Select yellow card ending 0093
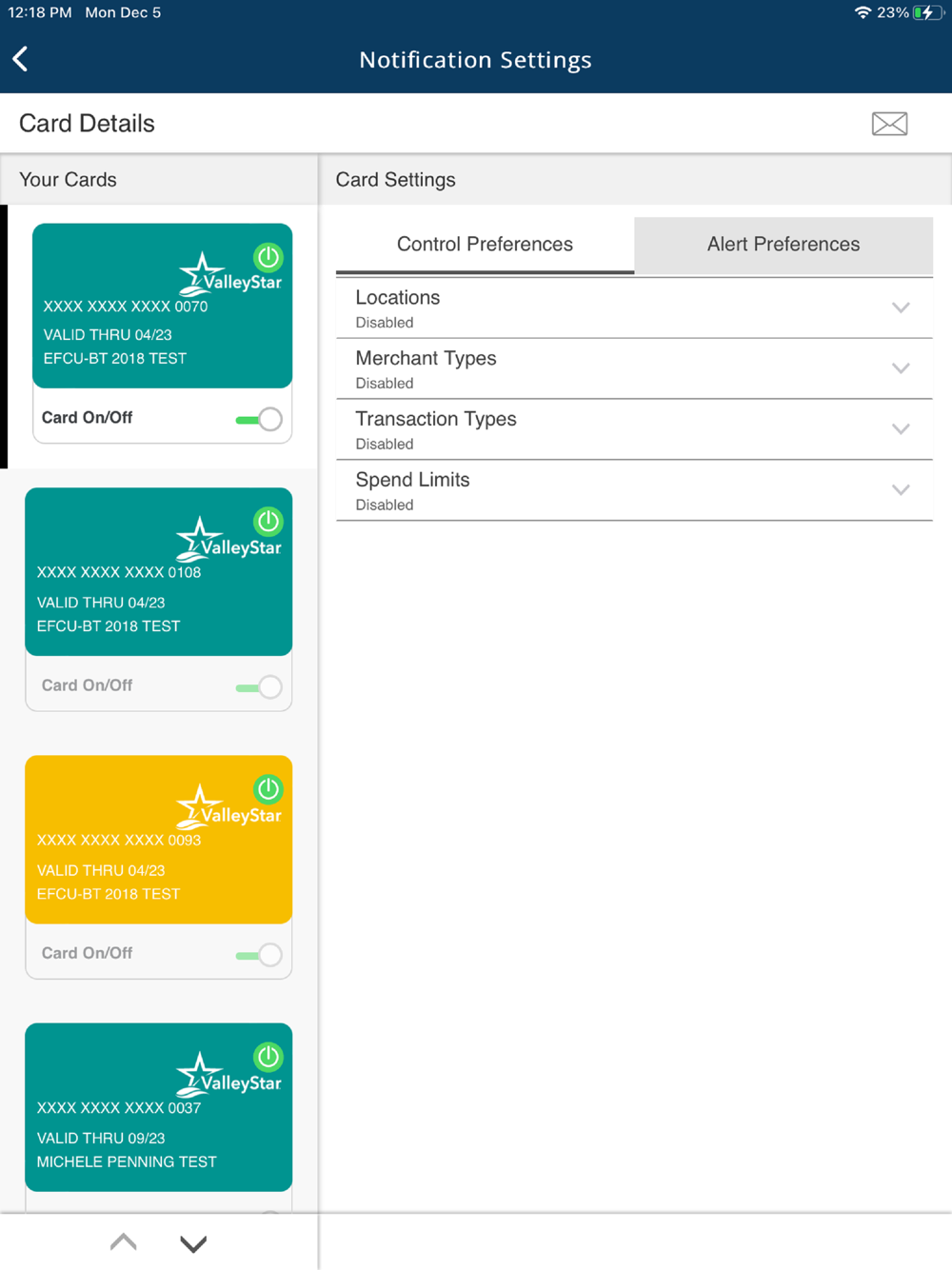Viewport: 952px width, 1270px height. click(x=158, y=839)
